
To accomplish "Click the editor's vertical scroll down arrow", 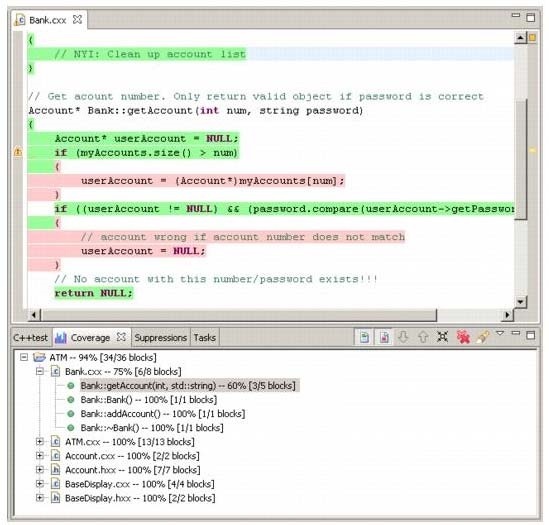I will [x=520, y=302].
